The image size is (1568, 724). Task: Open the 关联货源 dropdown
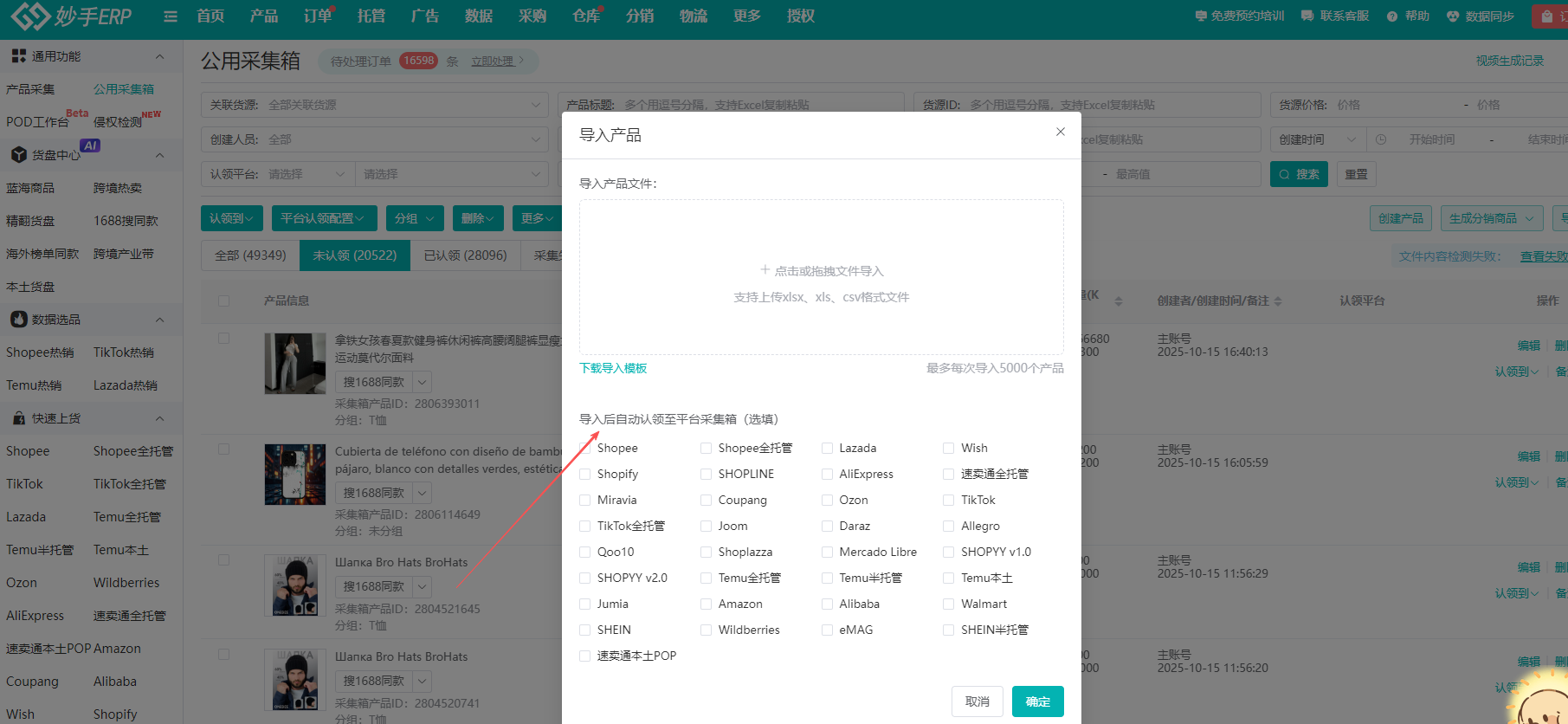coord(375,105)
